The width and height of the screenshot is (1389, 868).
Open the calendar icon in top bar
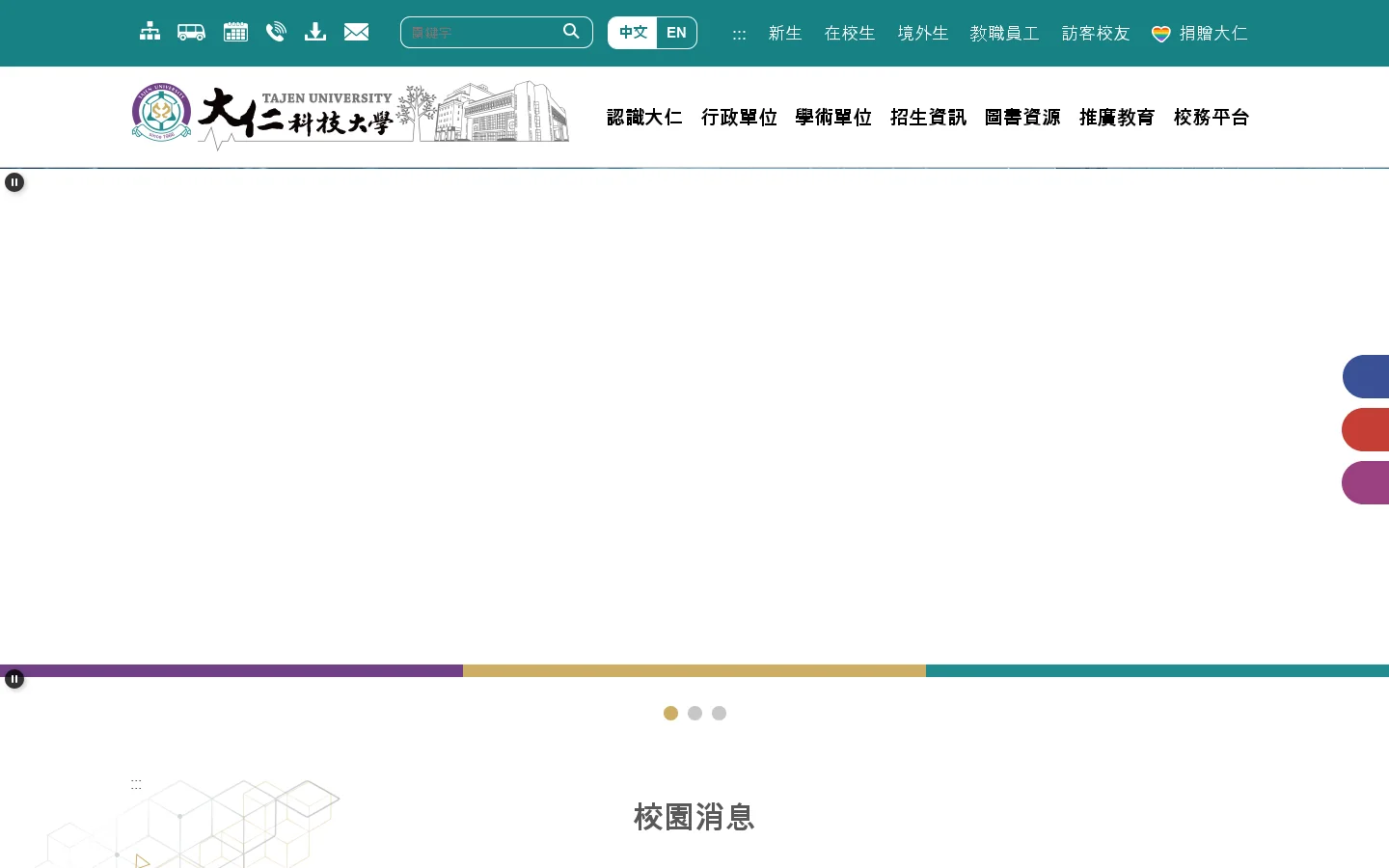tap(235, 32)
